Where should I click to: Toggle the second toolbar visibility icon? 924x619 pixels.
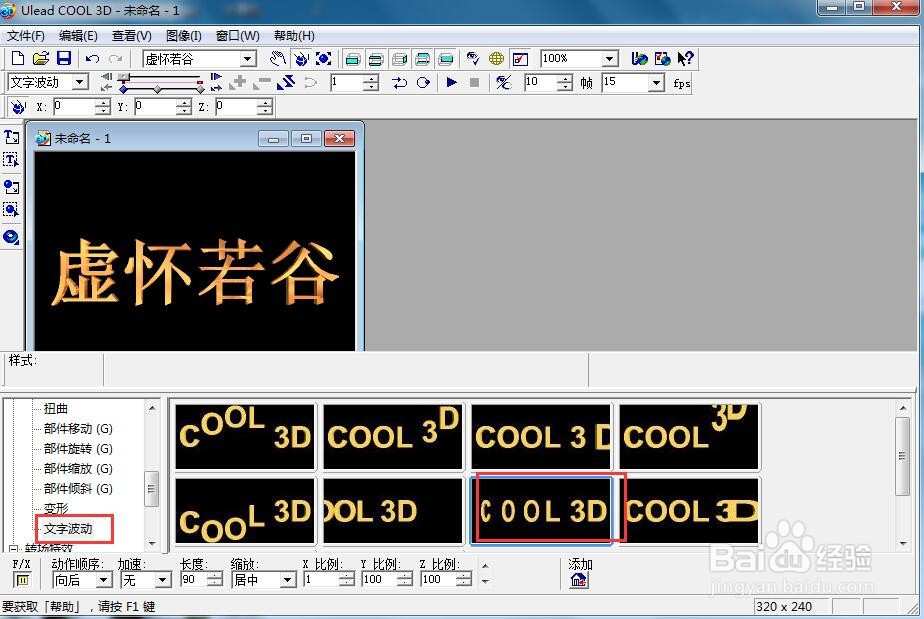[x=375, y=58]
